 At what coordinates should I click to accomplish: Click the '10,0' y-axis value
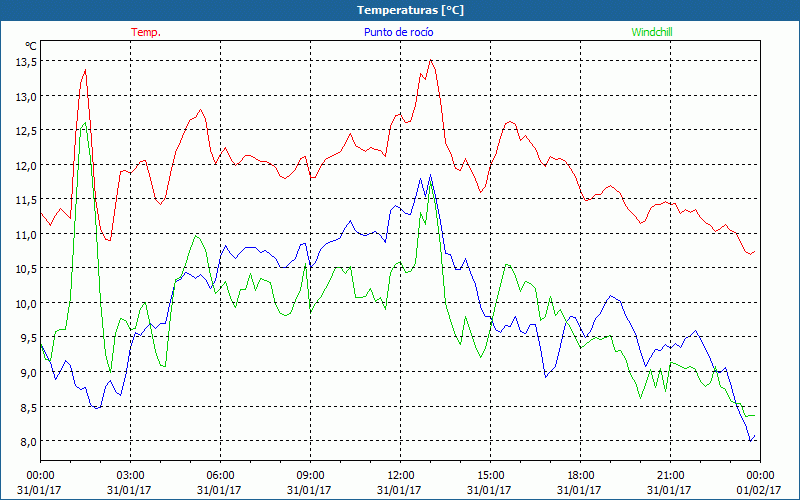[26, 304]
